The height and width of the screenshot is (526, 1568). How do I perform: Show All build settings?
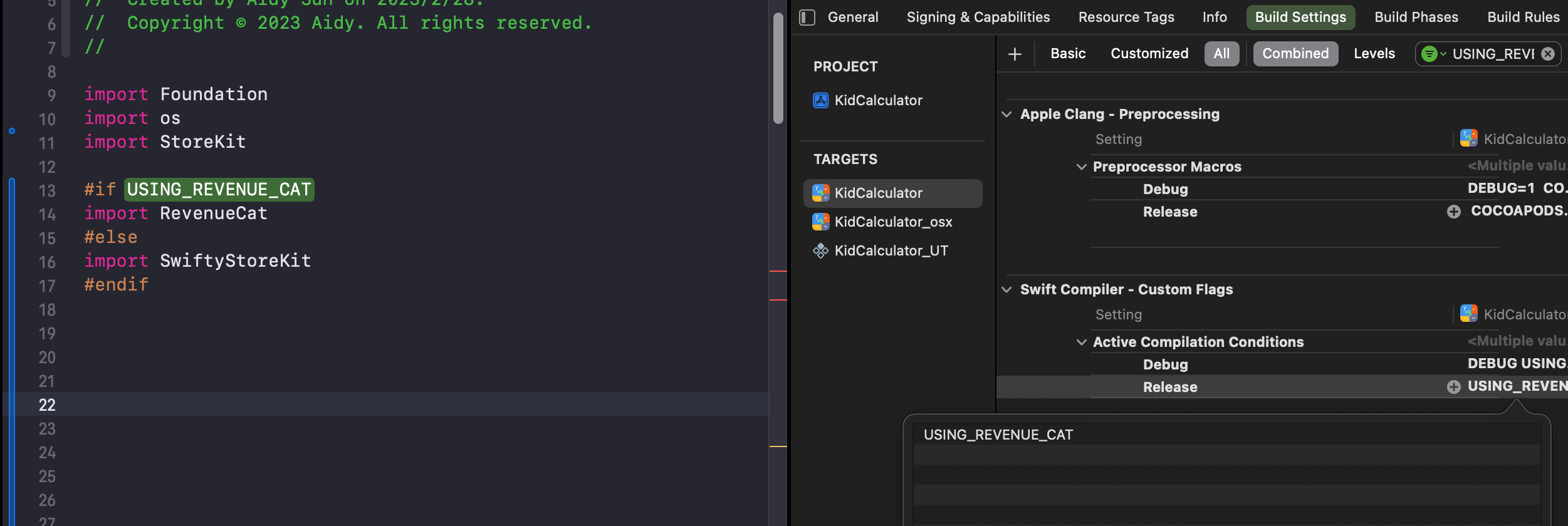click(1221, 54)
